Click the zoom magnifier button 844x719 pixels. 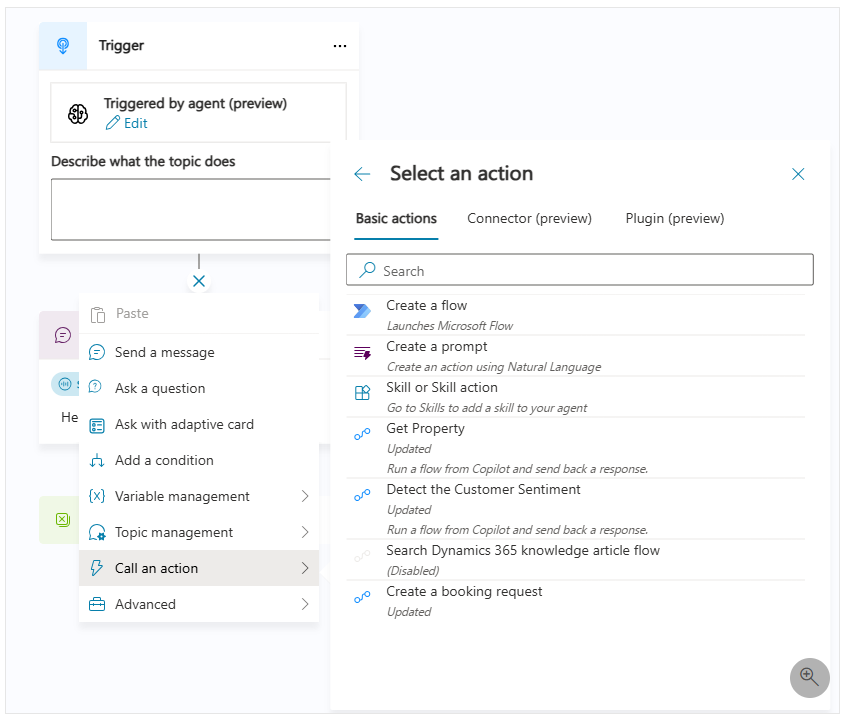(809, 677)
